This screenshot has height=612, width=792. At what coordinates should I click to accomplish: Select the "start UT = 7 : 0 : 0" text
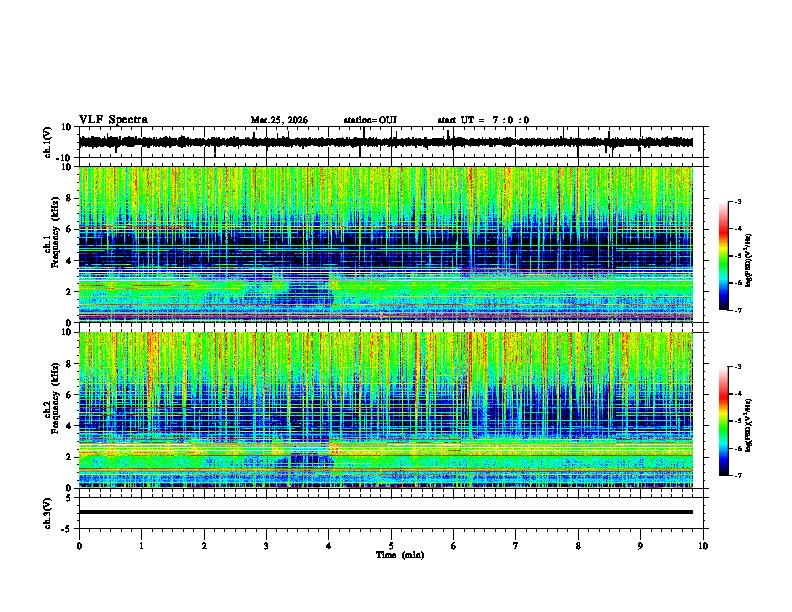coord(483,120)
